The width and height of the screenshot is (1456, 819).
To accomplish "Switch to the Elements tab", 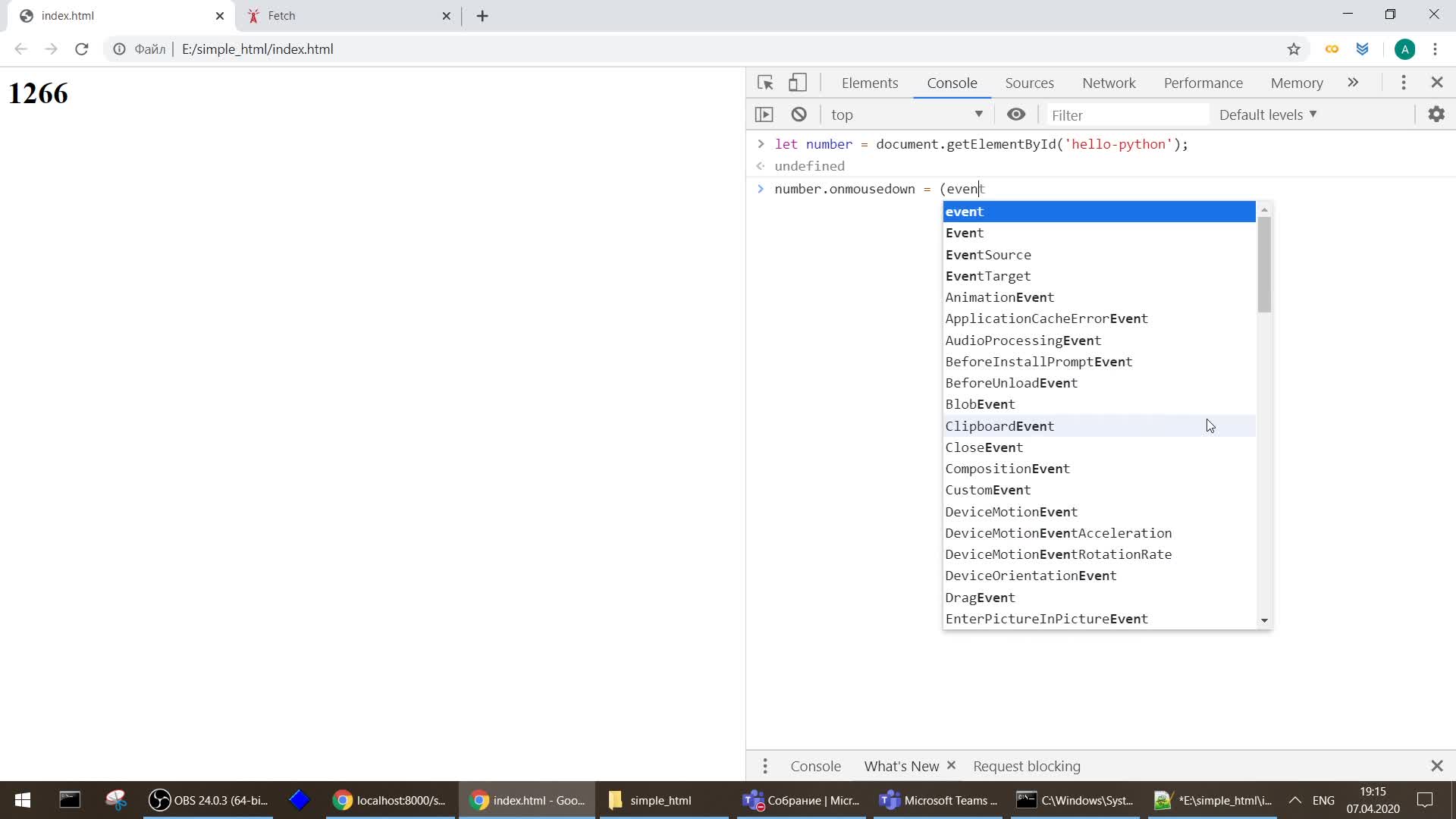I will 869,83.
